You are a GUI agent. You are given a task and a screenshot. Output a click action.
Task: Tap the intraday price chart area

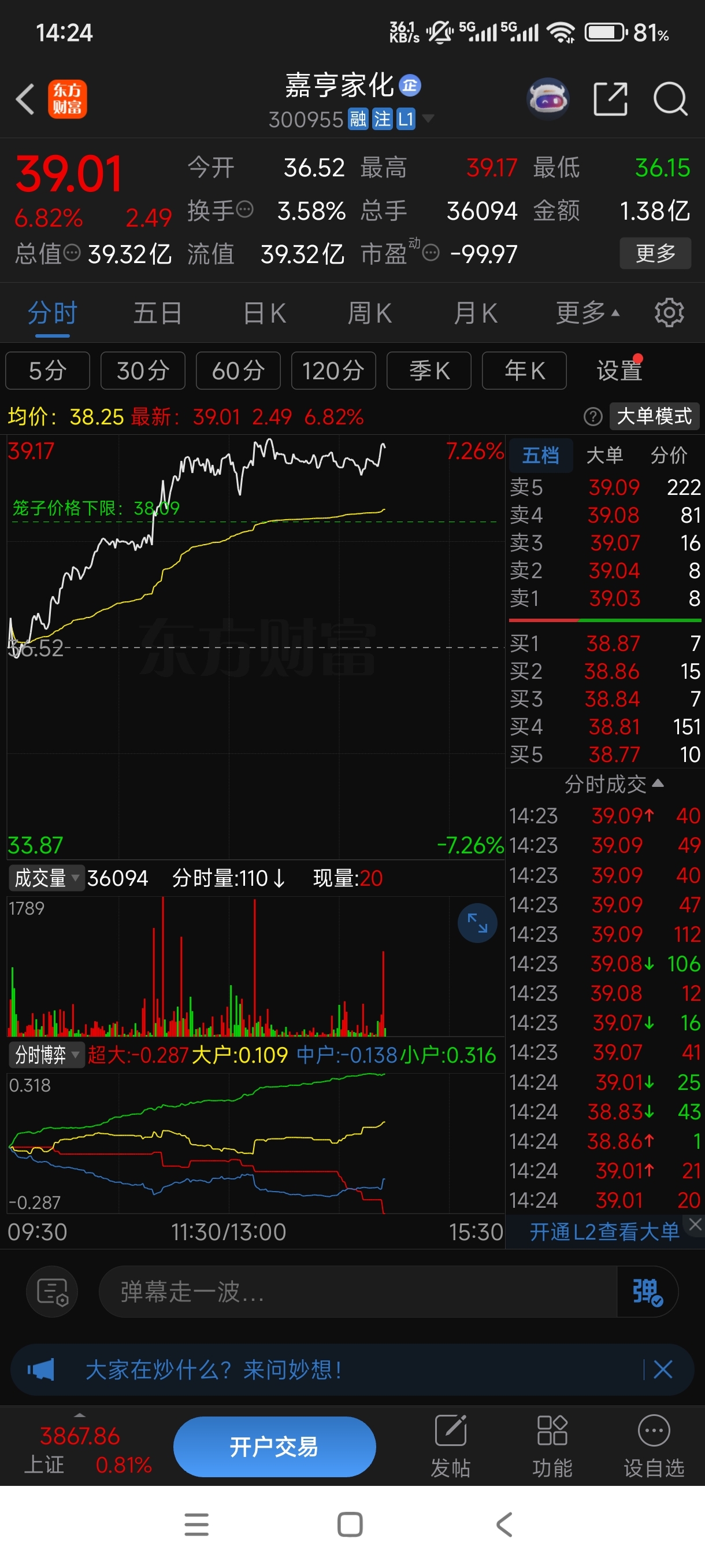click(255, 646)
